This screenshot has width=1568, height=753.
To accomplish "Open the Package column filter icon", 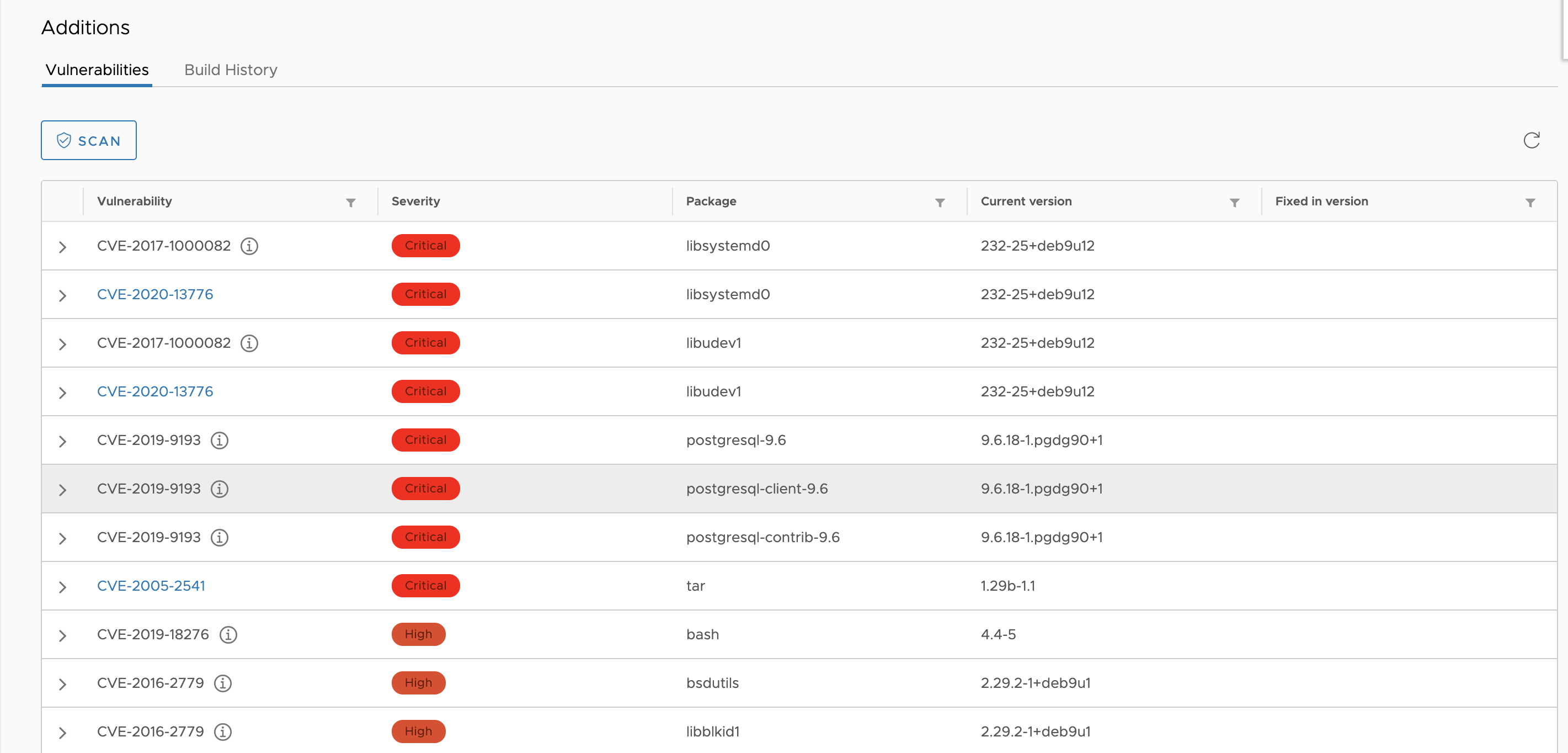I will point(941,203).
